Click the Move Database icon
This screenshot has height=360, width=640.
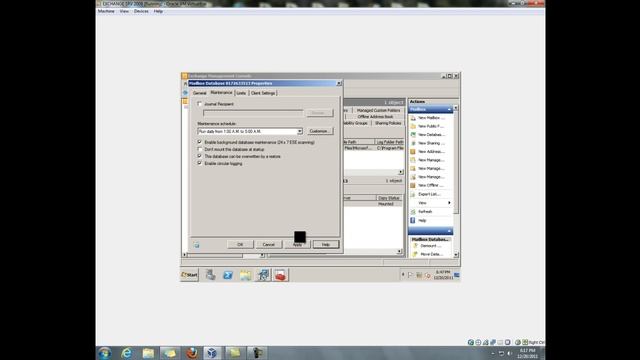[x=416, y=254]
